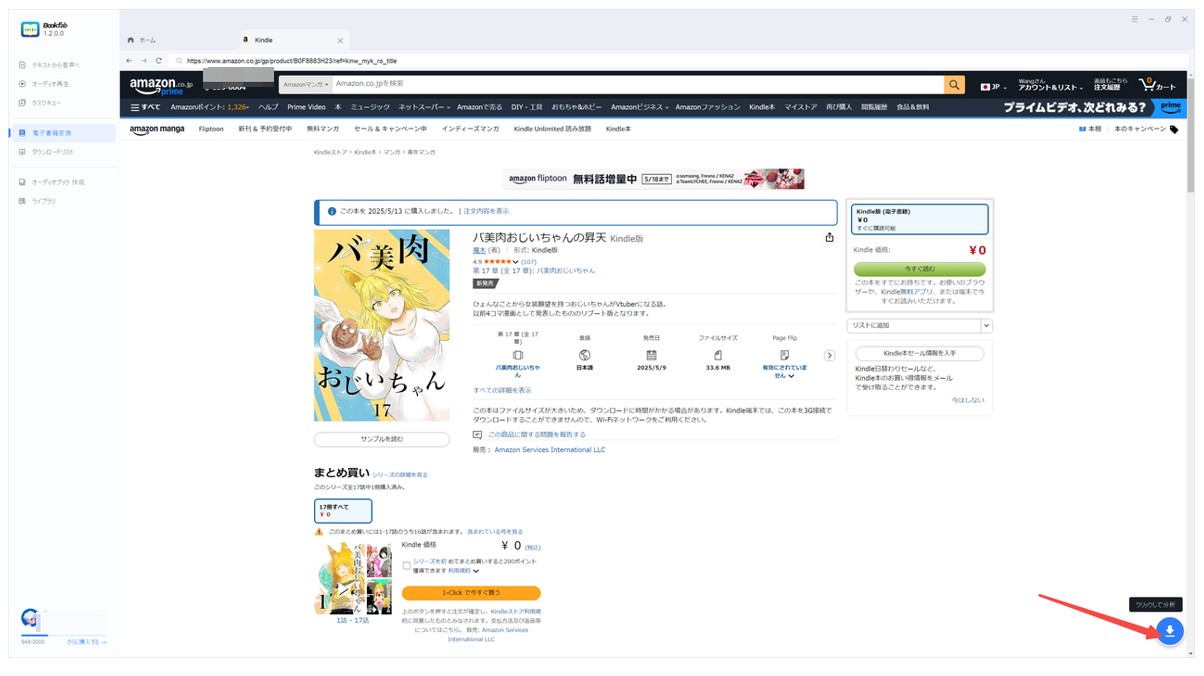Click the amazon fliptoon 無料話増量中 banner
This screenshot has width=1204, height=676.
pyautogui.click(x=654, y=179)
